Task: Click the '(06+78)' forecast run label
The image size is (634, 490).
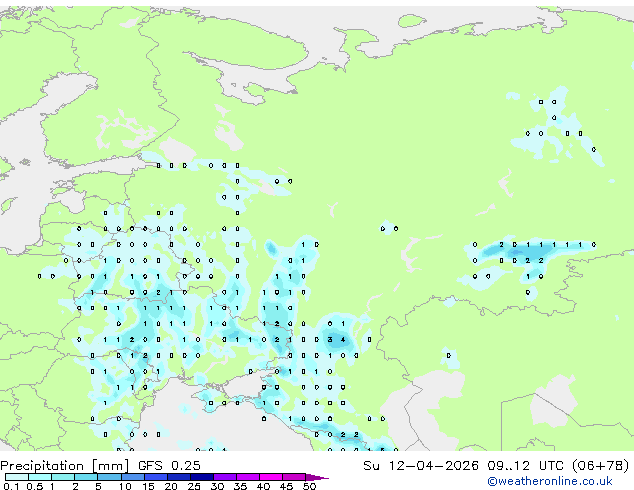Action: 601,466
